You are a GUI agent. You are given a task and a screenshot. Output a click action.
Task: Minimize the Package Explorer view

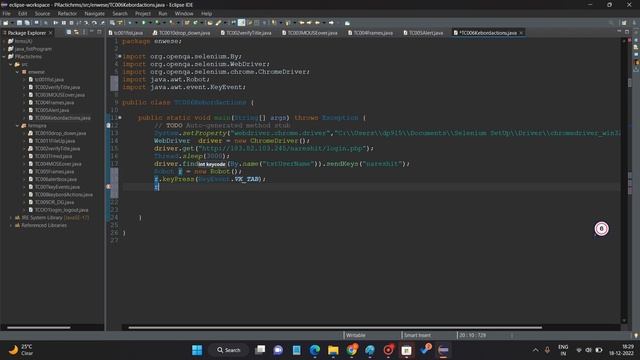91,32
